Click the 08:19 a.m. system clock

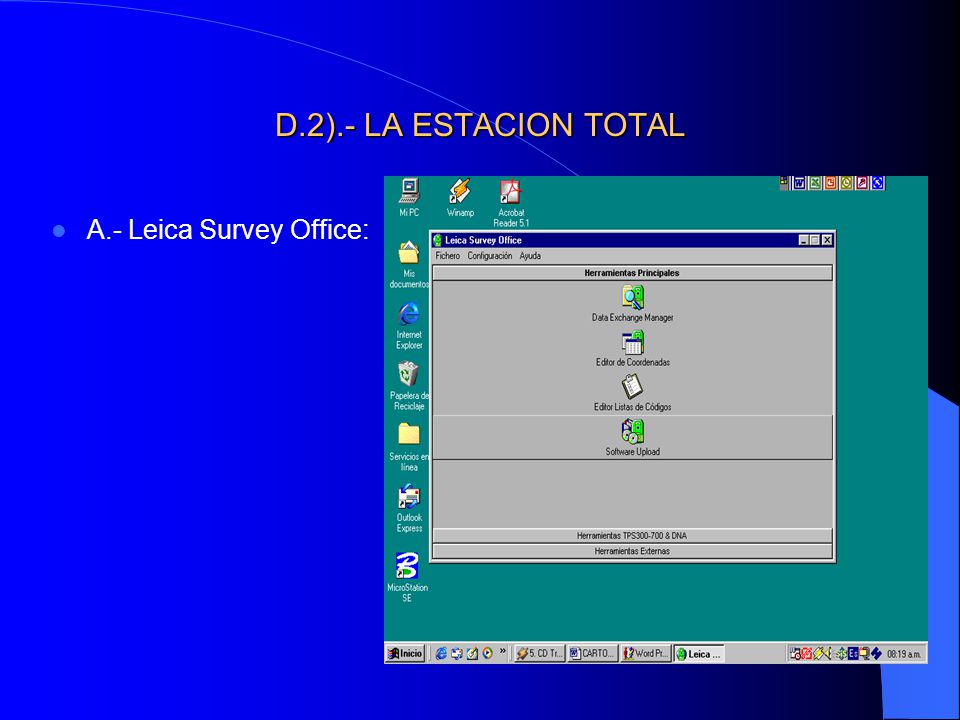tap(904, 654)
